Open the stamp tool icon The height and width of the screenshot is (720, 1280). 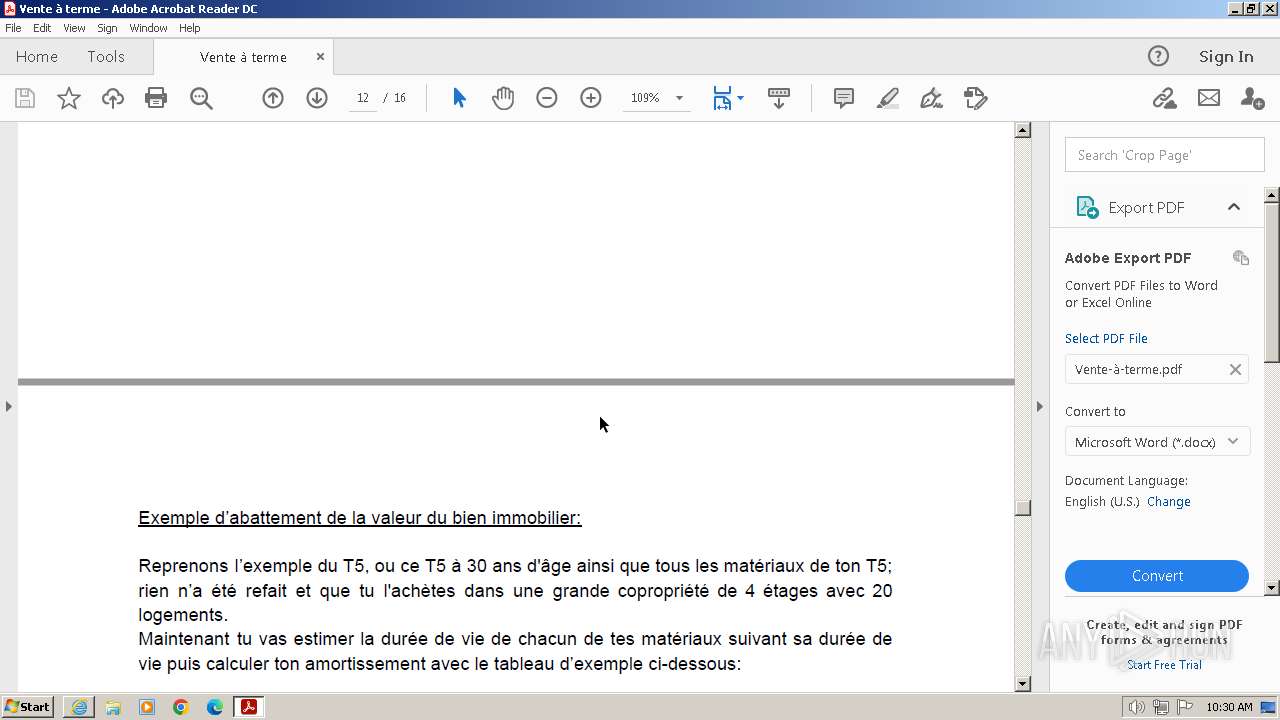pos(975,98)
